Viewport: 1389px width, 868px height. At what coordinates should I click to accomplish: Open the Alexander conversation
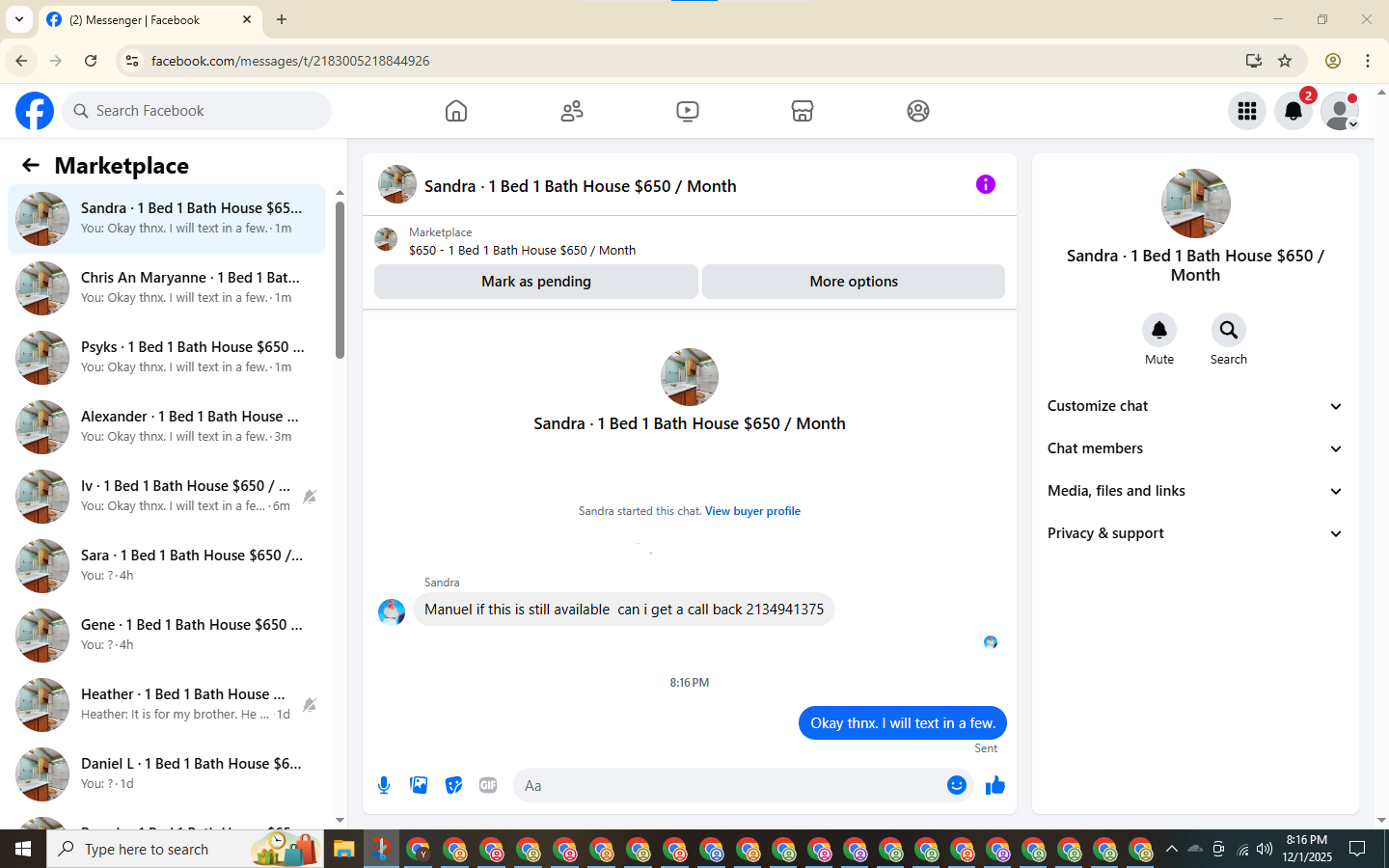pyautogui.click(x=166, y=427)
